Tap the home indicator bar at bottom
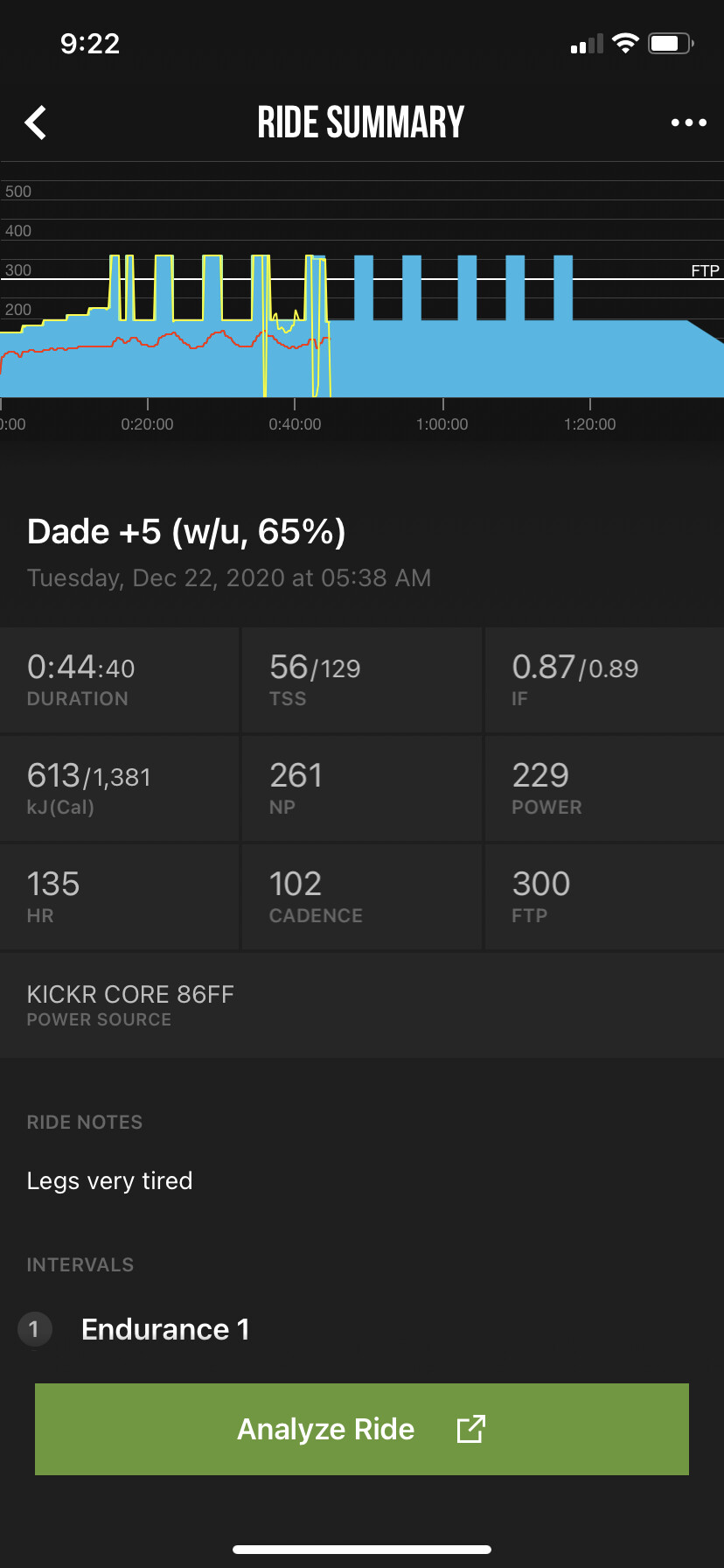Image resolution: width=724 pixels, height=1568 pixels. tap(362, 1550)
